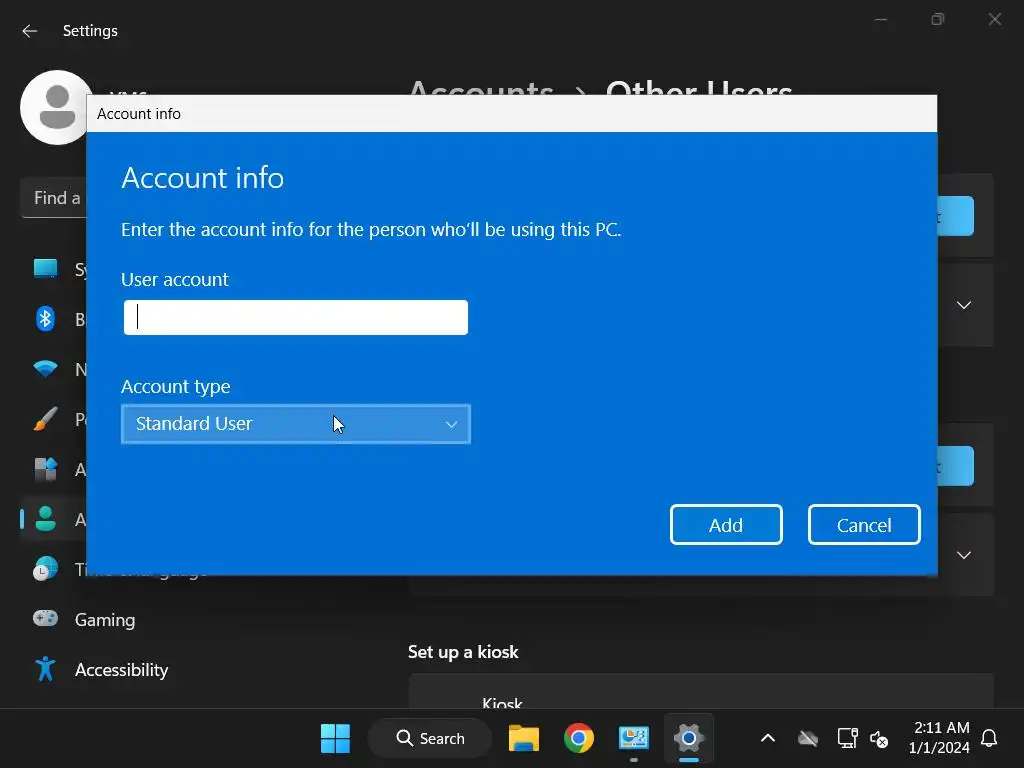Screen dimensions: 1024x768
Task: Click the OneDrive cloud tray icon
Action: [808, 739]
